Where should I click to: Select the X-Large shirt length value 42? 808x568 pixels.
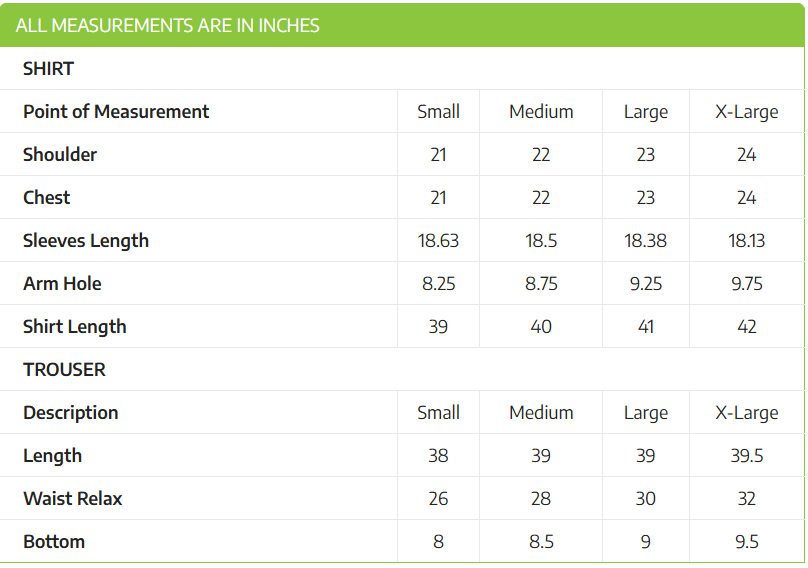(x=747, y=327)
